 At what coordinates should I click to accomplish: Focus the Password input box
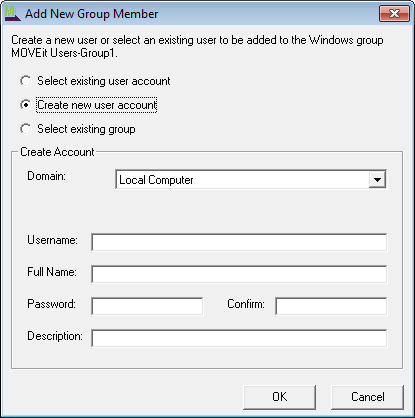point(147,306)
